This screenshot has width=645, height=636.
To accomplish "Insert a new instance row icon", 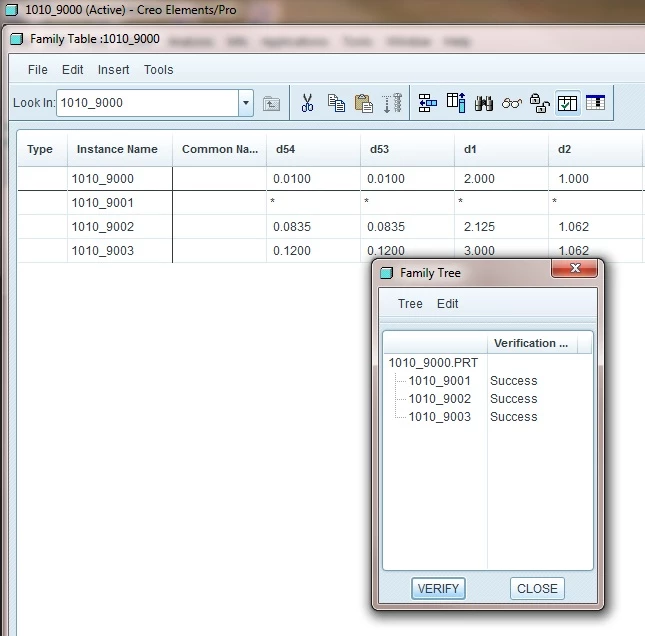I will coord(427,103).
